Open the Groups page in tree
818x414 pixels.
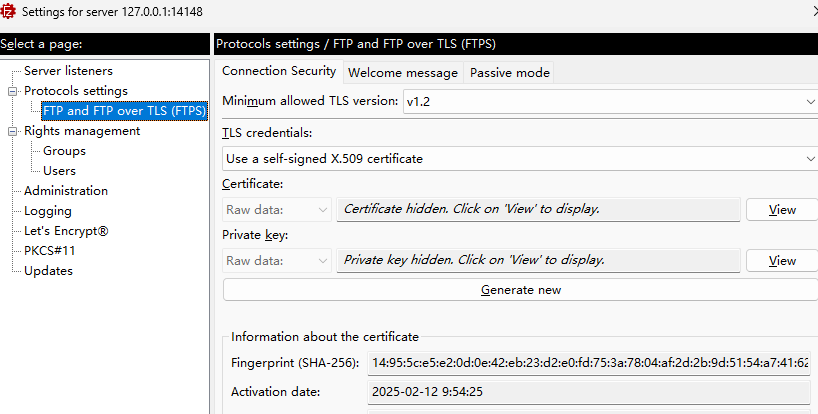(x=64, y=151)
